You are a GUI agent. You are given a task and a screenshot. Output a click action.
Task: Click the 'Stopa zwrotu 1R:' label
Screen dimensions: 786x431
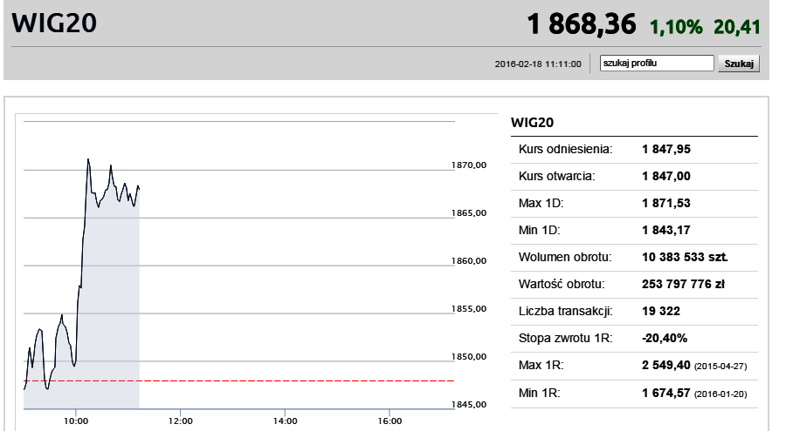coord(565,339)
